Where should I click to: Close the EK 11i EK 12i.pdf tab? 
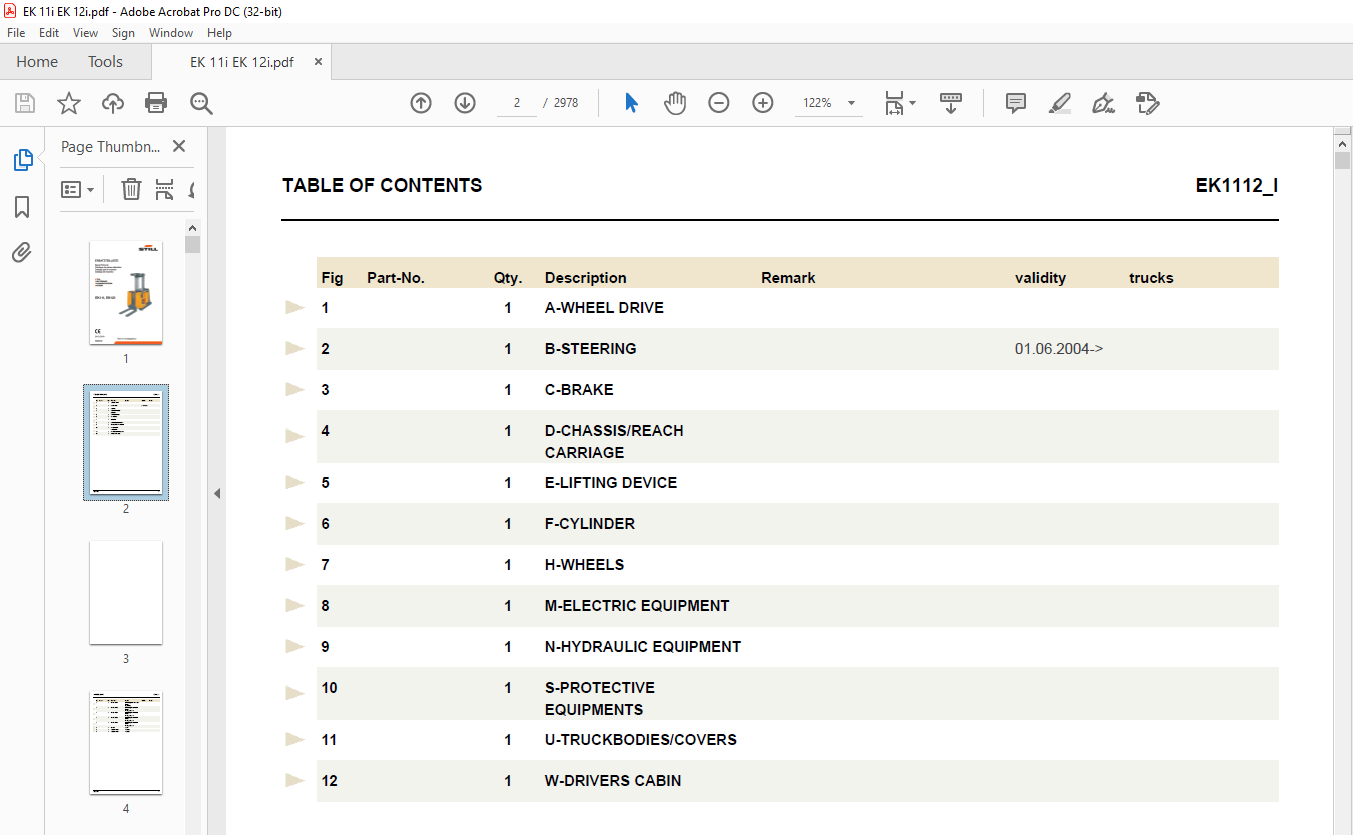(318, 62)
